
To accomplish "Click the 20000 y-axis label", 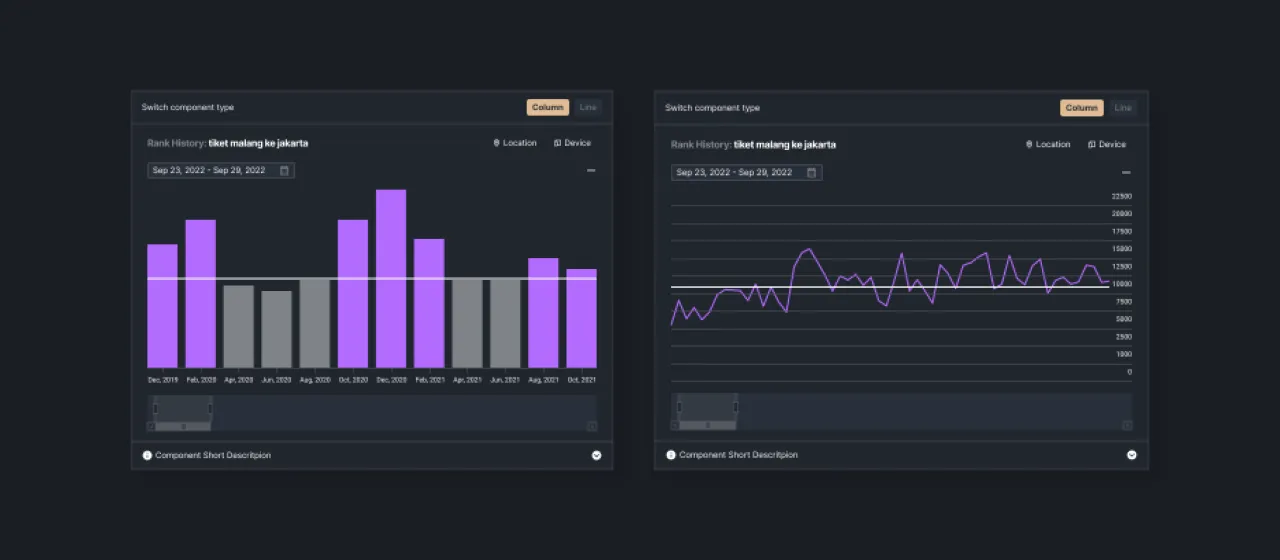I will (x=1122, y=214).
